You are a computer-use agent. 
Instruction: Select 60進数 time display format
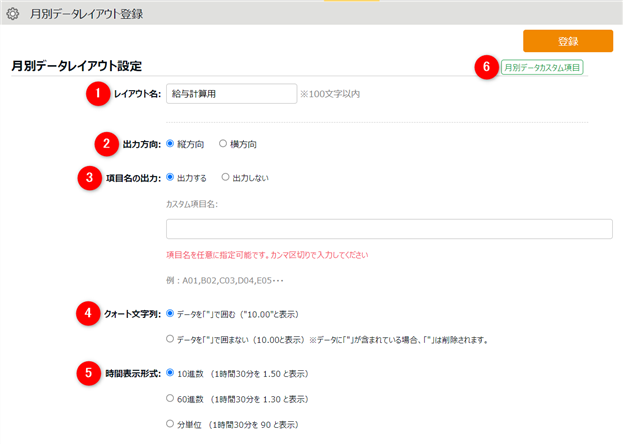[x=171, y=398]
